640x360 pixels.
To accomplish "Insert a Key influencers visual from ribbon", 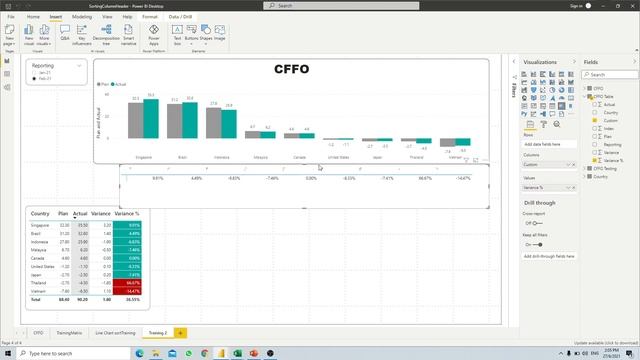I will (82, 35).
